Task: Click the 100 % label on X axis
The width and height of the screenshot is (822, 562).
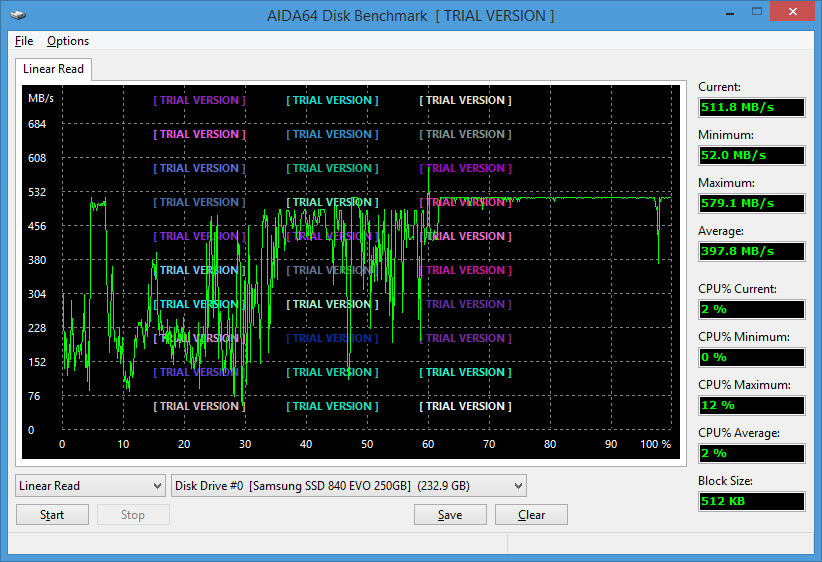Action: [x=655, y=444]
